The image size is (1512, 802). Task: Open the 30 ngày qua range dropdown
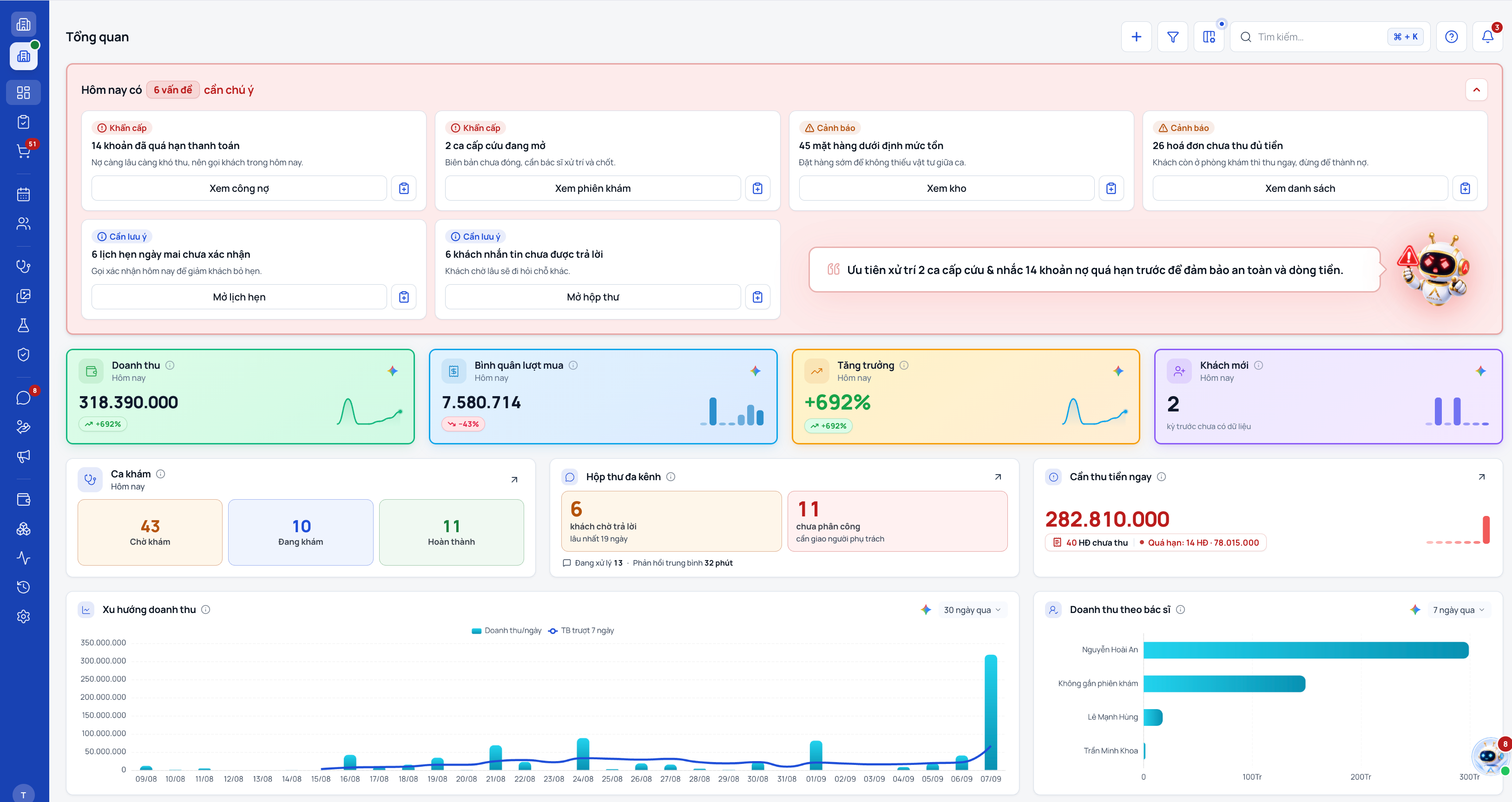(972, 610)
